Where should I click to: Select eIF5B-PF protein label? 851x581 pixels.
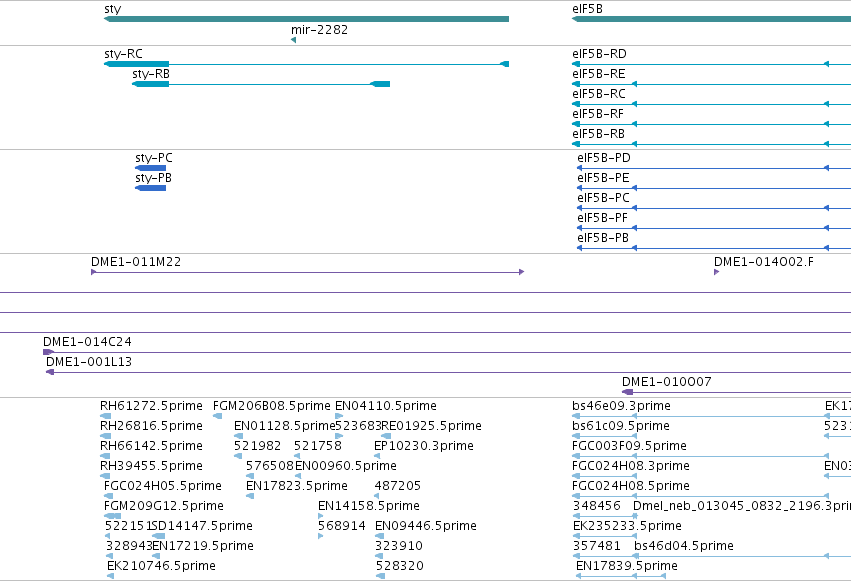pyautogui.click(x=602, y=218)
